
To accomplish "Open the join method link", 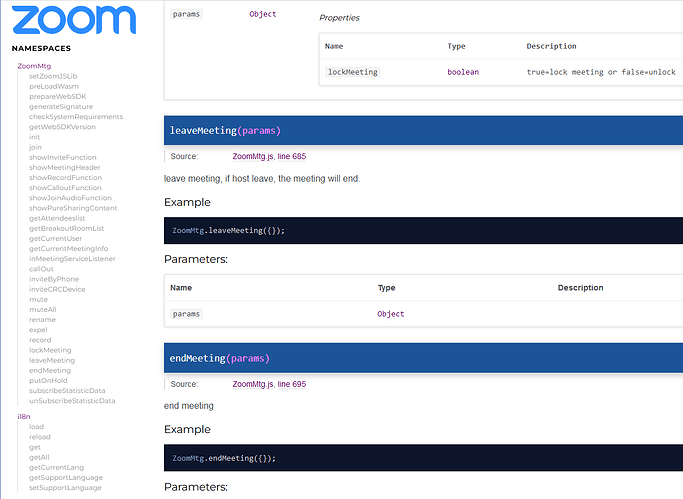I will click(35, 147).
